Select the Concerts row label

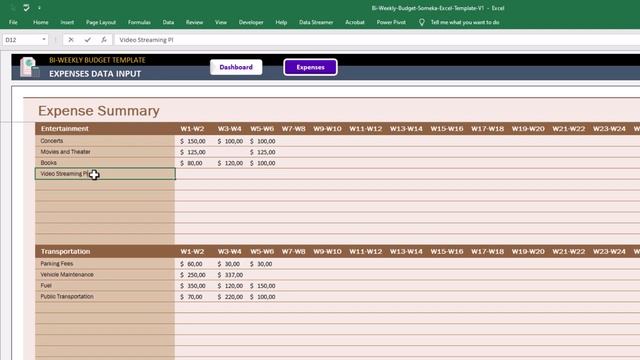click(52, 141)
